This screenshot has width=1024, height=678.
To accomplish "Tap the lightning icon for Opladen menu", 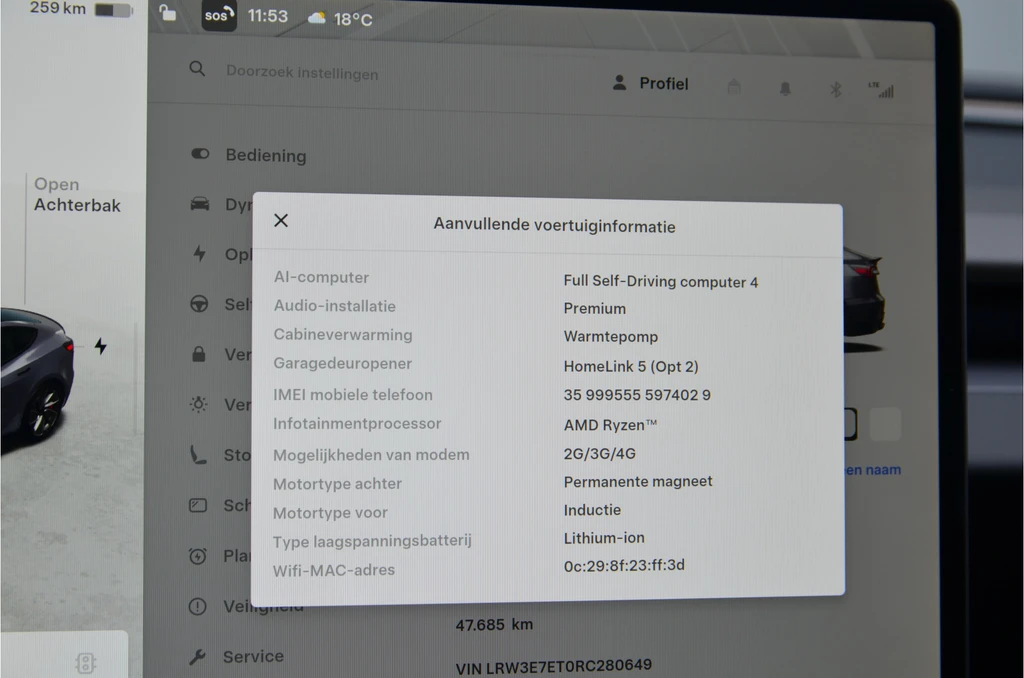I will click(200, 253).
